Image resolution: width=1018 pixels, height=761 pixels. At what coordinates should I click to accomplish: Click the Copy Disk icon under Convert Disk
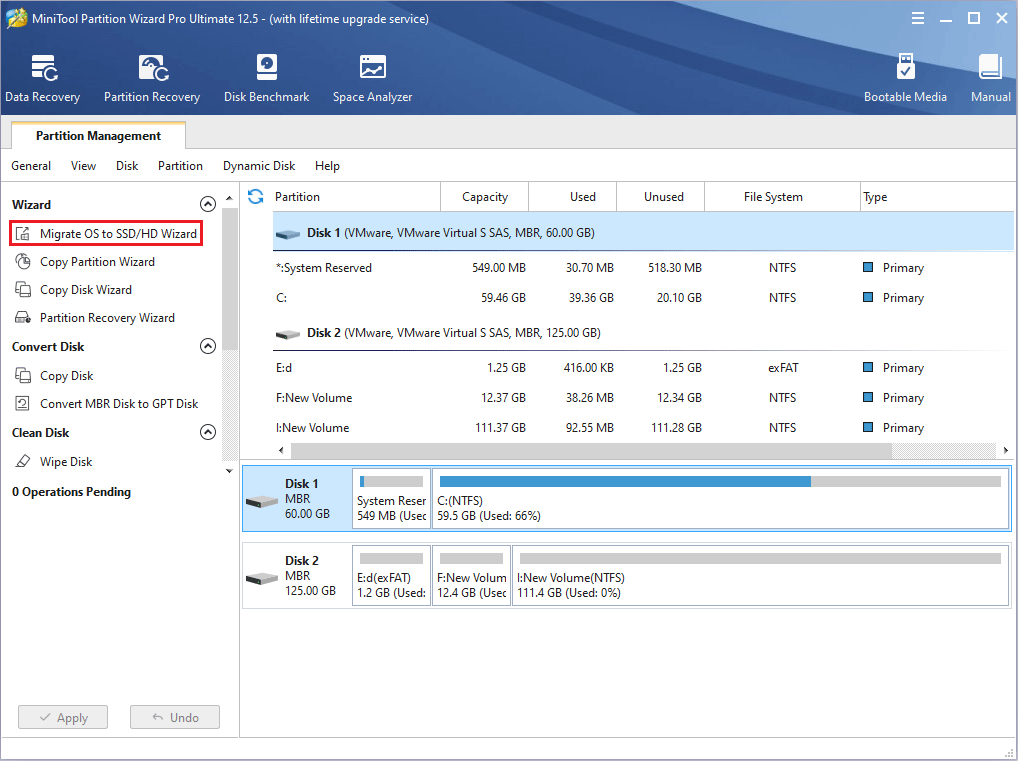coord(23,375)
